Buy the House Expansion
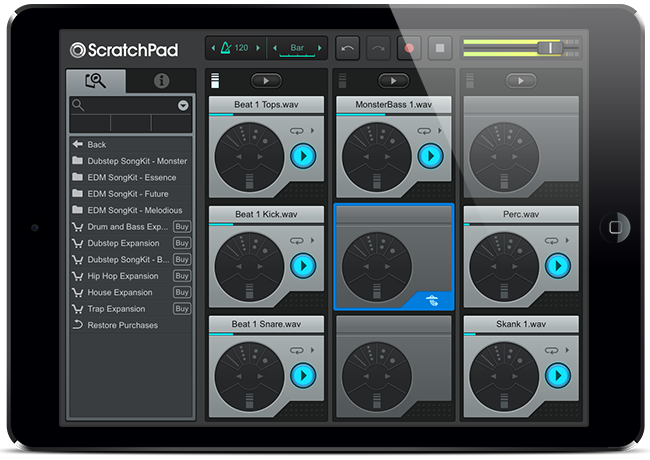This screenshot has height=460, width=650. point(182,292)
